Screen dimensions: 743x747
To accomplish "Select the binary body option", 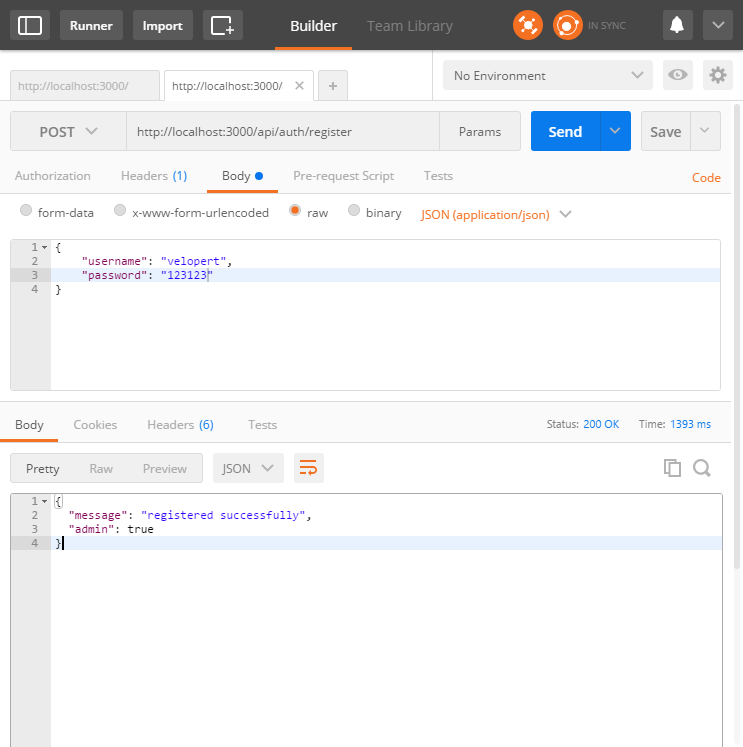I will point(353,212).
